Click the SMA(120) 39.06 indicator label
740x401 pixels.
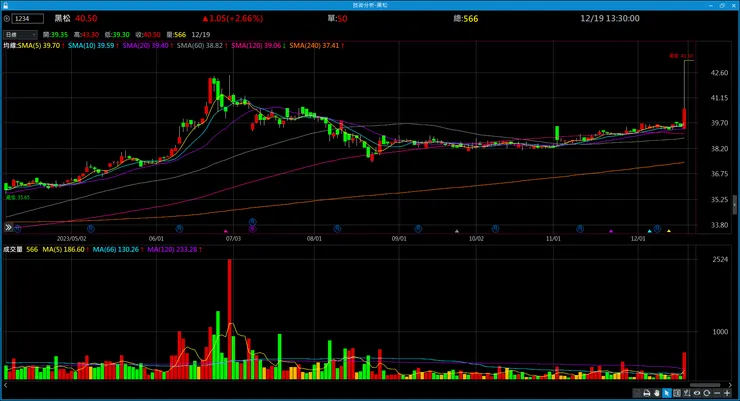[256, 46]
